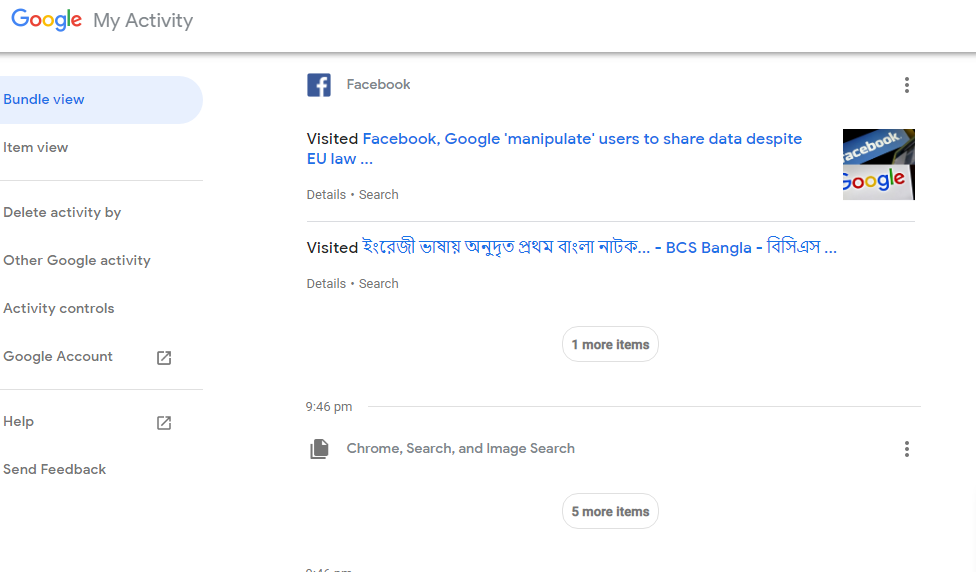Open the BCS Bangla visited link
This screenshot has height=572, width=976.
click(599, 247)
